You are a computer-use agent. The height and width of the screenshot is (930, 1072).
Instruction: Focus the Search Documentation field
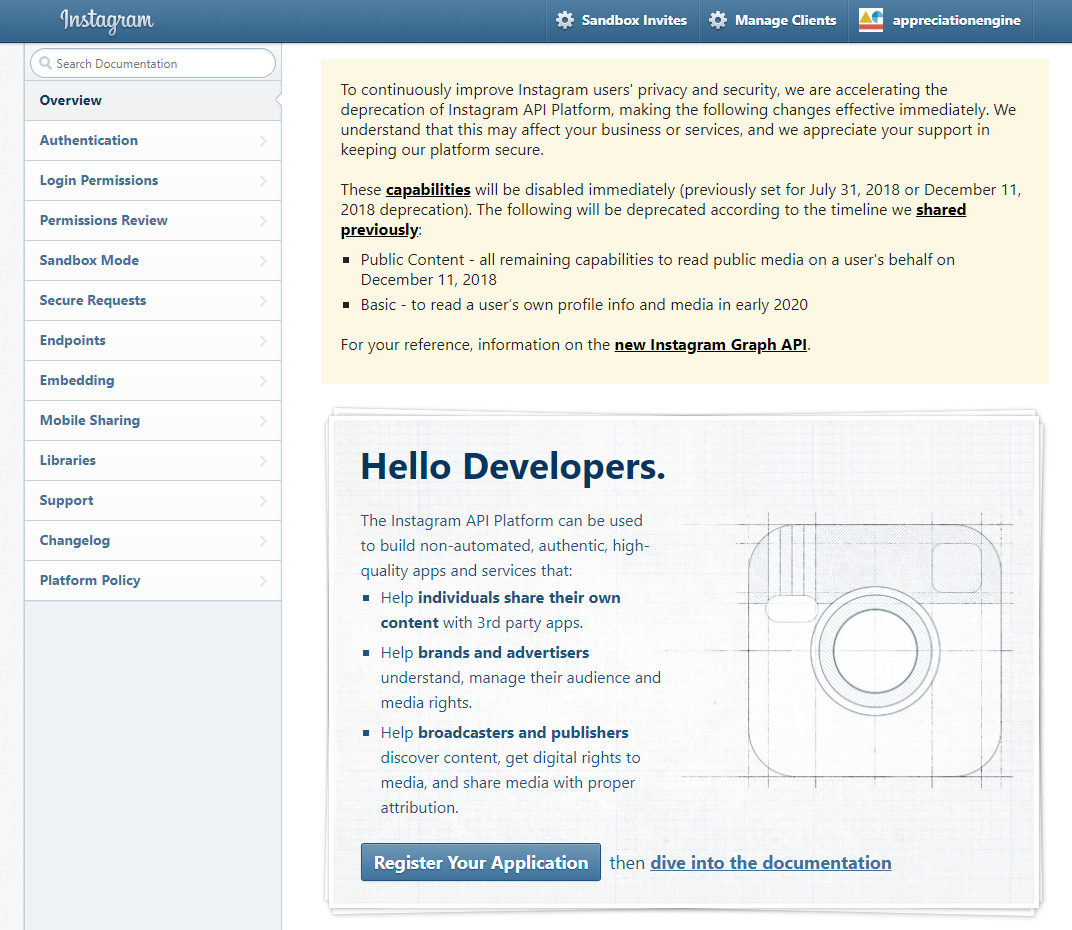coord(153,63)
